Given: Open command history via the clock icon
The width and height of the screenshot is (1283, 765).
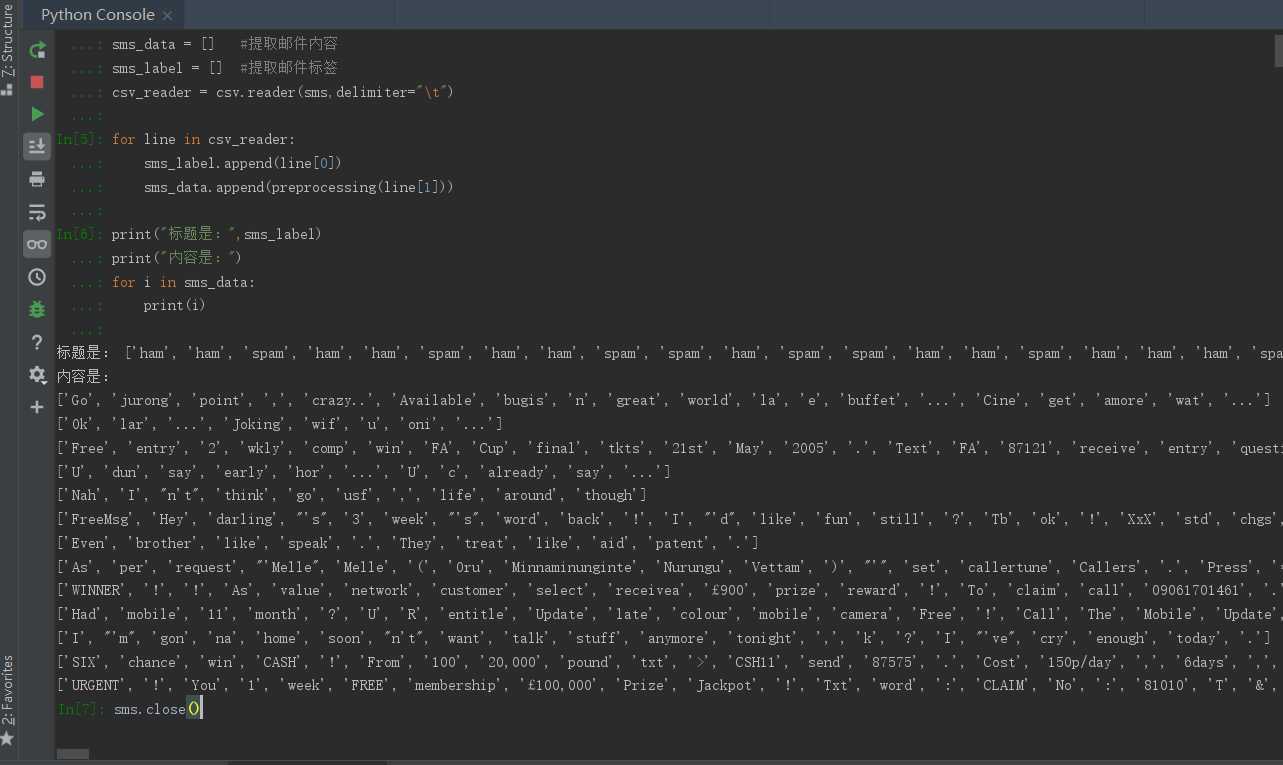Looking at the screenshot, I should click(x=37, y=277).
